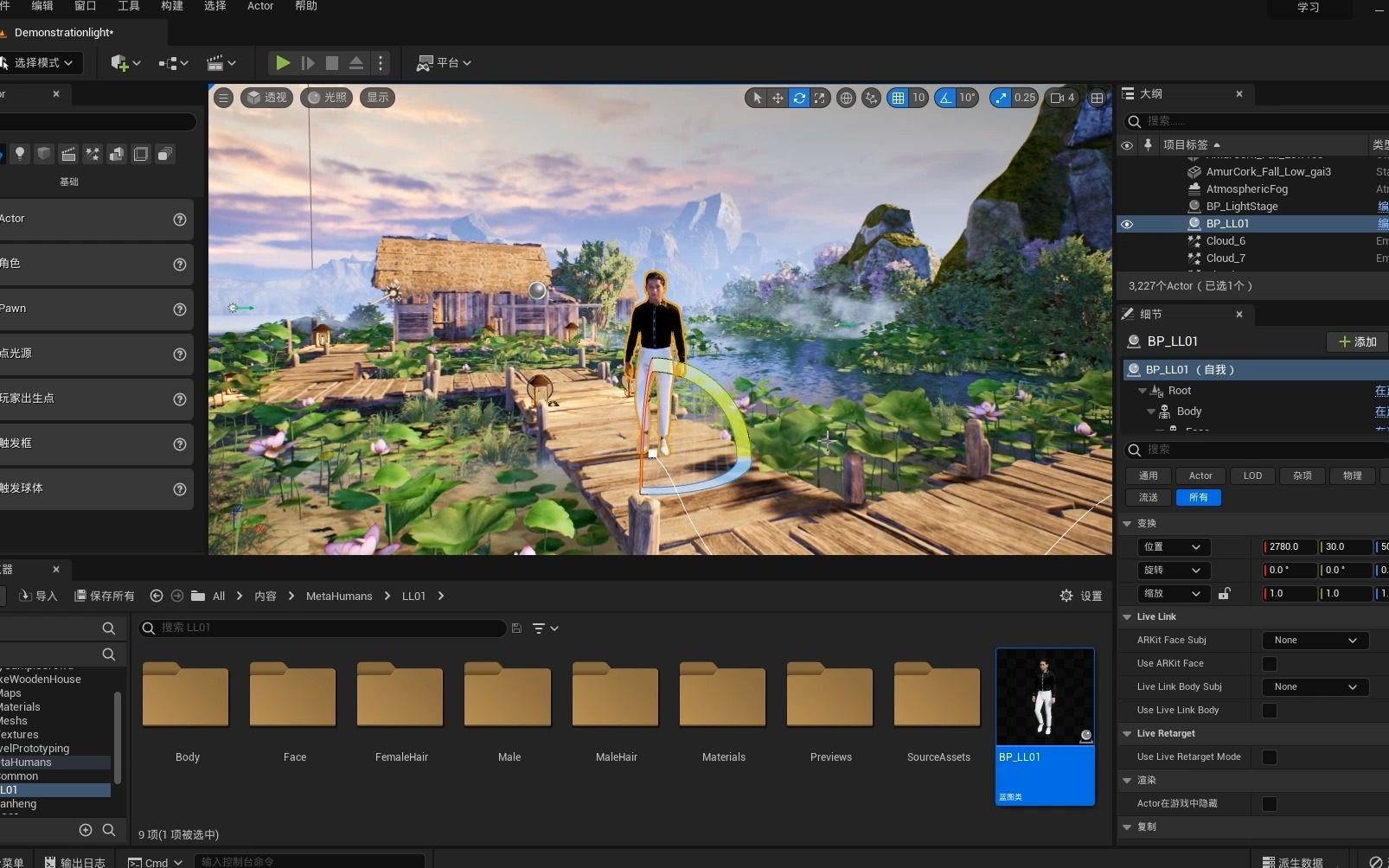Select Cinematic category clapperboard in Place Actors
The width and height of the screenshot is (1389, 868).
[x=68, y=154]
